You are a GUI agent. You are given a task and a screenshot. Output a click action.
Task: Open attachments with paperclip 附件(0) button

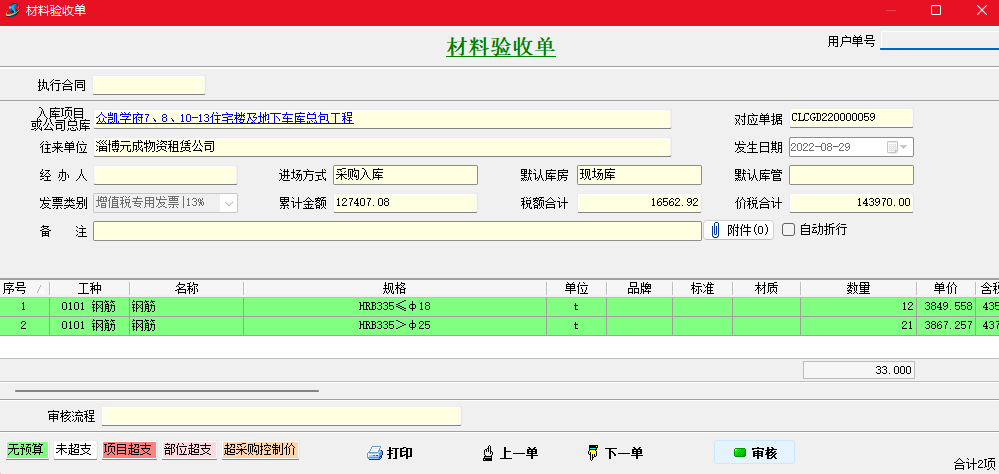tap(739, 230)
